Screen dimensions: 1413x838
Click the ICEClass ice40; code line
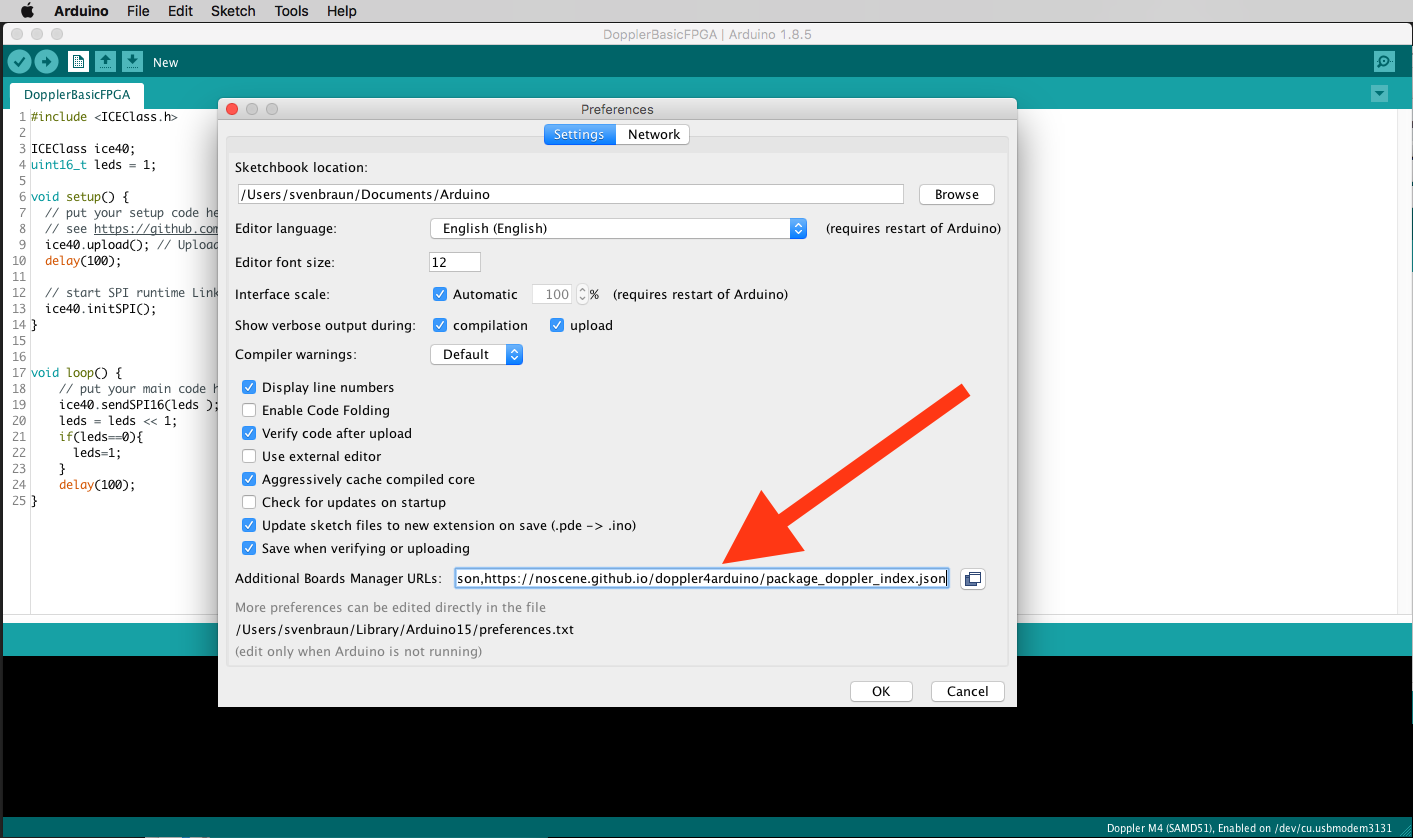tap(83, 149)
